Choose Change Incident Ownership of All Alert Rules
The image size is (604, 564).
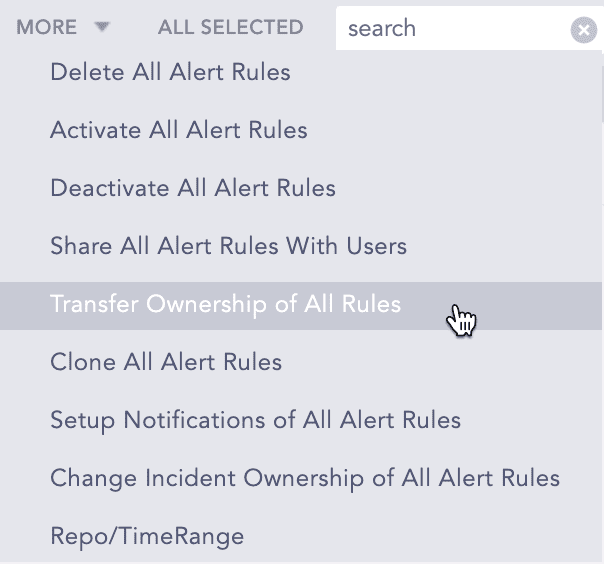pyautogui.click(x=305, y=478)
